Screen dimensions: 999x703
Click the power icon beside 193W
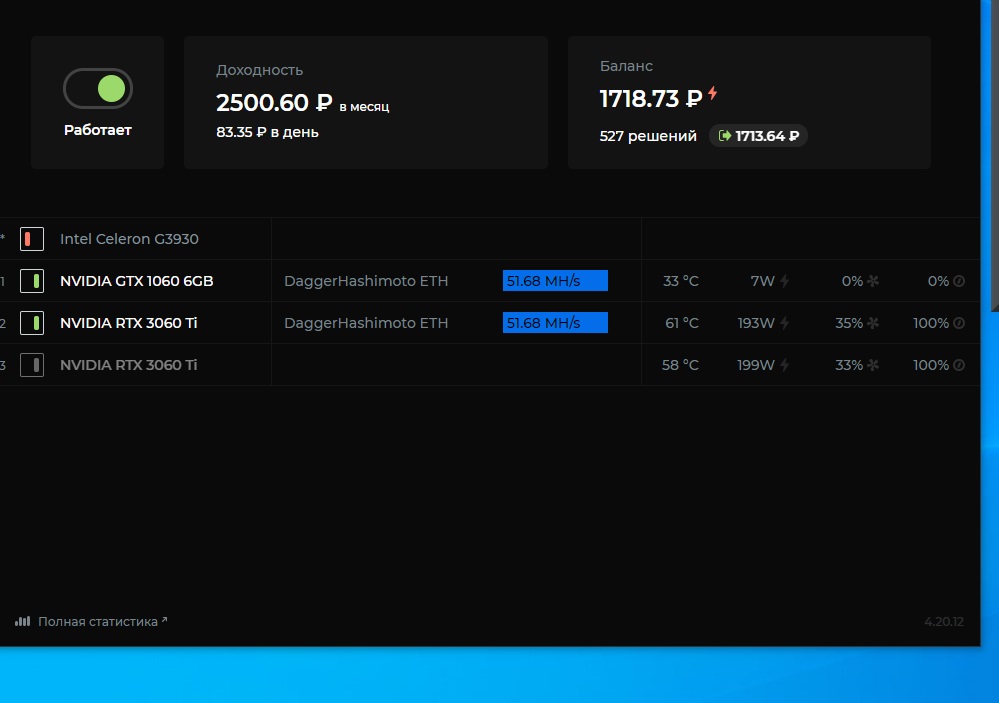click(785, 324)
